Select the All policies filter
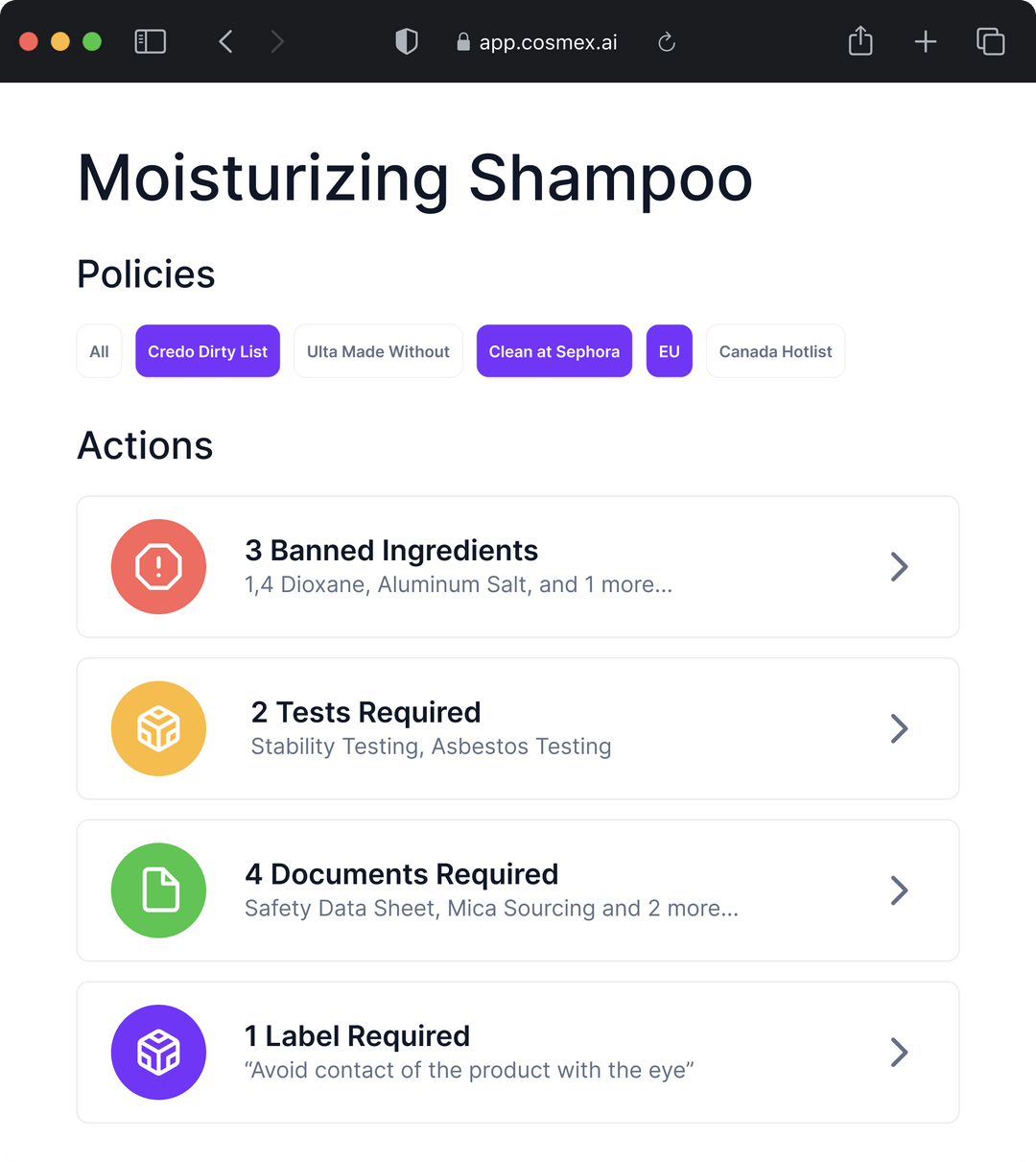 [99, 351]
